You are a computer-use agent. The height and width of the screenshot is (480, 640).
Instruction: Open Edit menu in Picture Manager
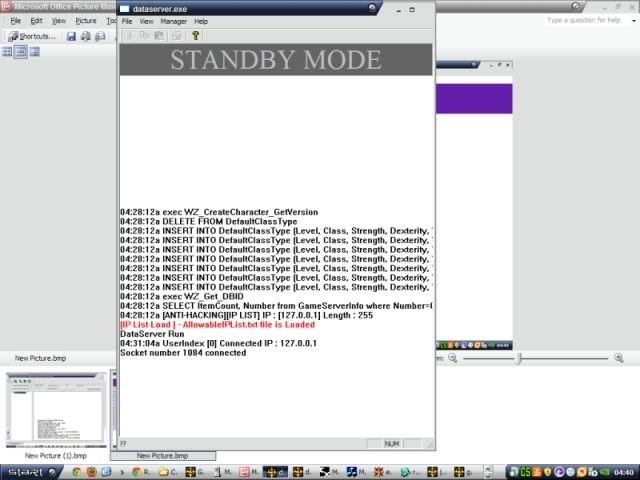pos(36,20)
